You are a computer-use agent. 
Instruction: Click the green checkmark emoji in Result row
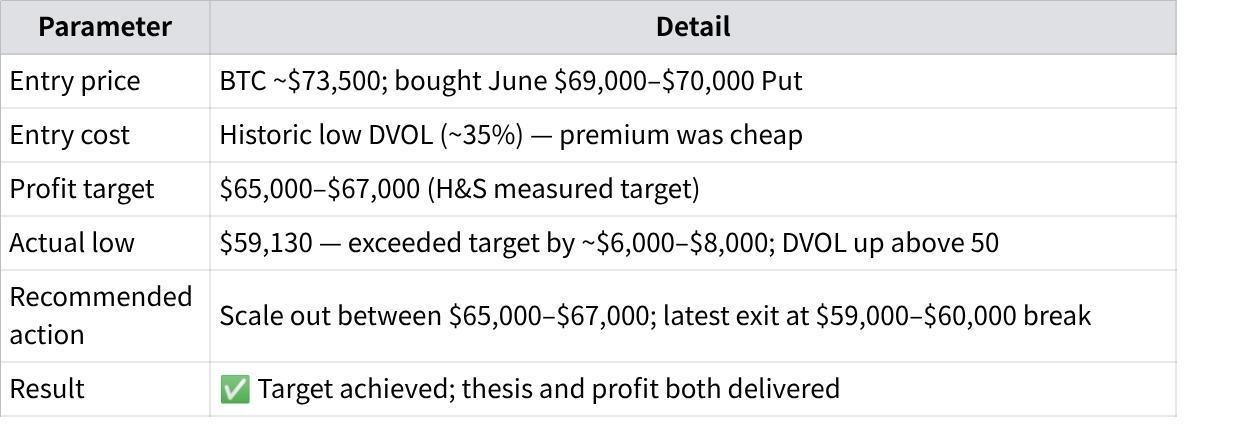(x=234, y=389)
